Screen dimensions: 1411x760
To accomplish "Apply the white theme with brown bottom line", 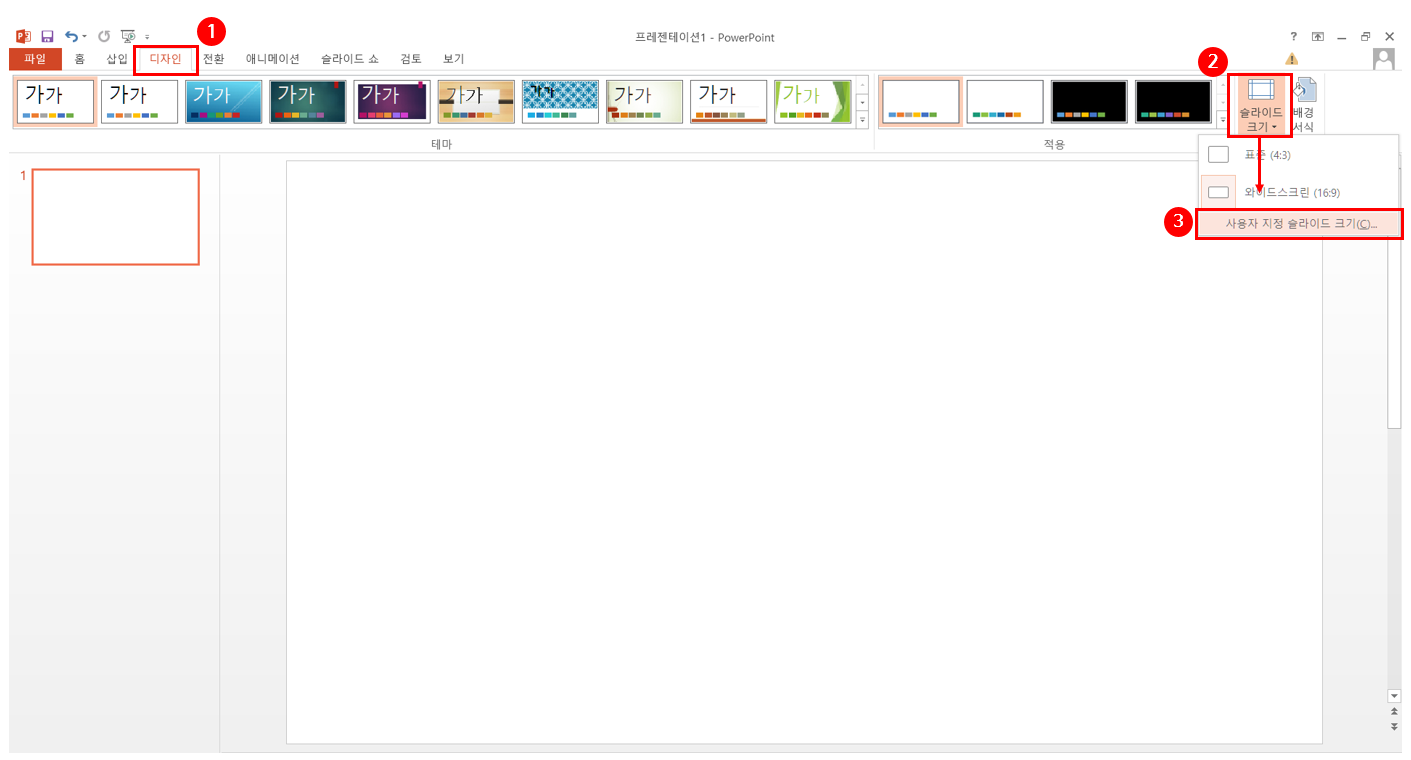I will 728,102.
